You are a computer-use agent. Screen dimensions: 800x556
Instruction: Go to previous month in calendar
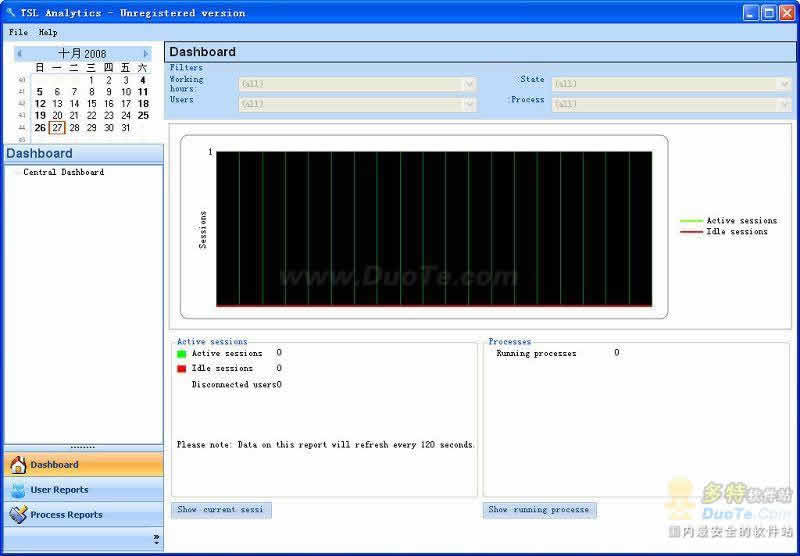click(x=20, y=54)
